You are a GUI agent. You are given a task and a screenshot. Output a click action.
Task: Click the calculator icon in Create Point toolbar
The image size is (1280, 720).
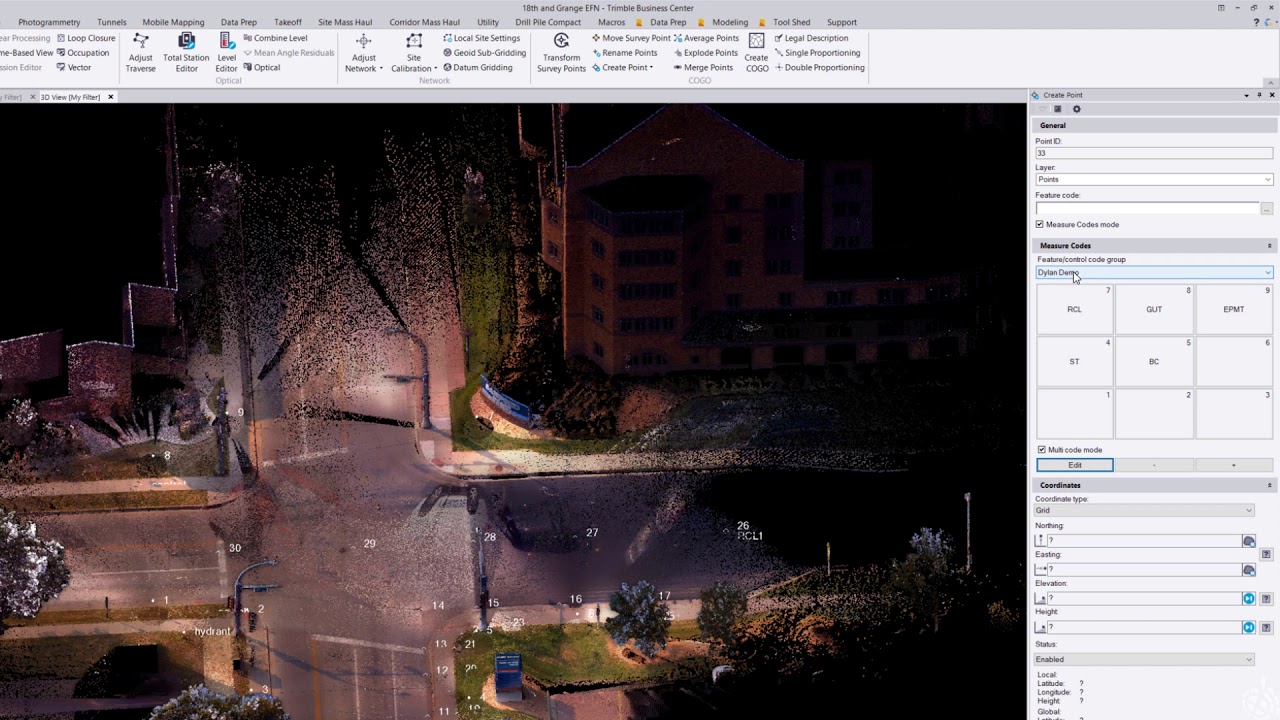click(1057, 109)
